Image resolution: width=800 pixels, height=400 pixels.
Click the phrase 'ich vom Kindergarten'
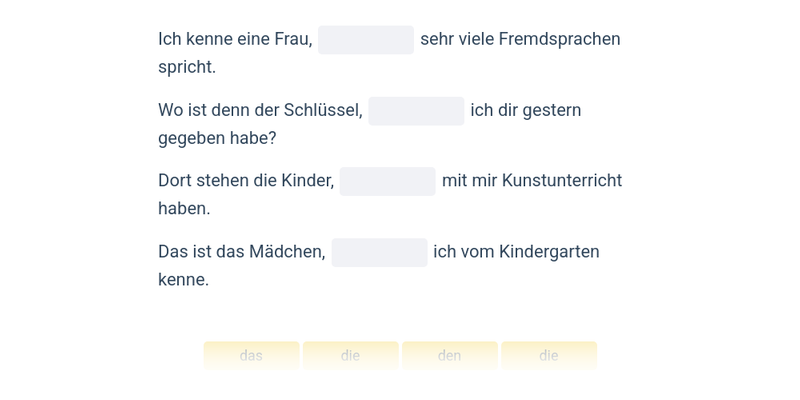(516, 251)
